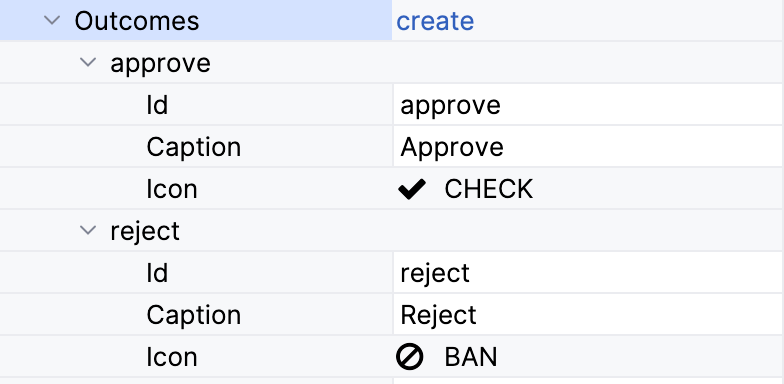Collapse the approve node chevron

(88, 62)
